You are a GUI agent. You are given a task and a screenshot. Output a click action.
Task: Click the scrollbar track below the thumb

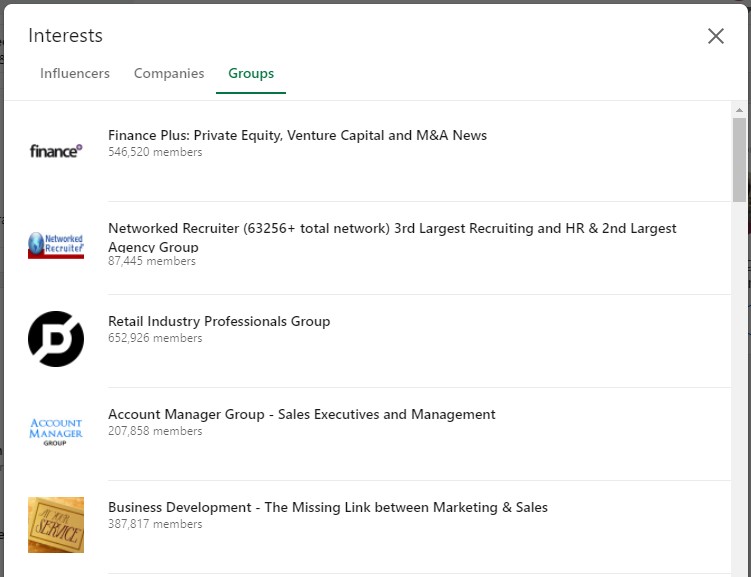739,383
